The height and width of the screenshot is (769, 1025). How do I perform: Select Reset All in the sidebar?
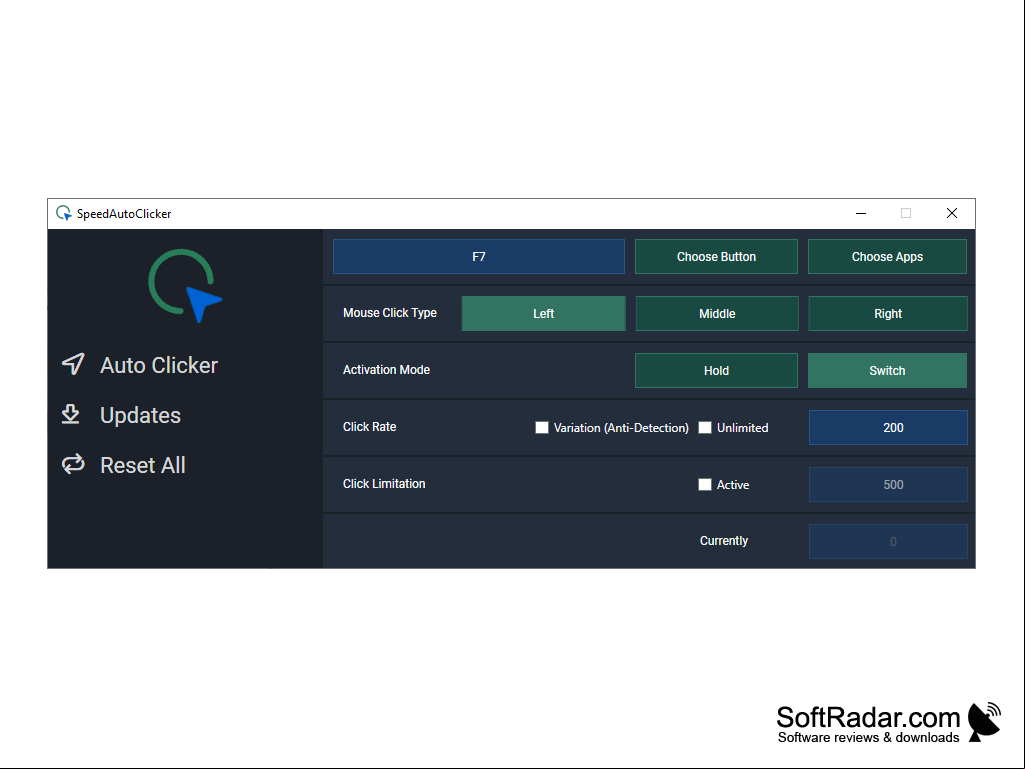(x=143, y=465)
